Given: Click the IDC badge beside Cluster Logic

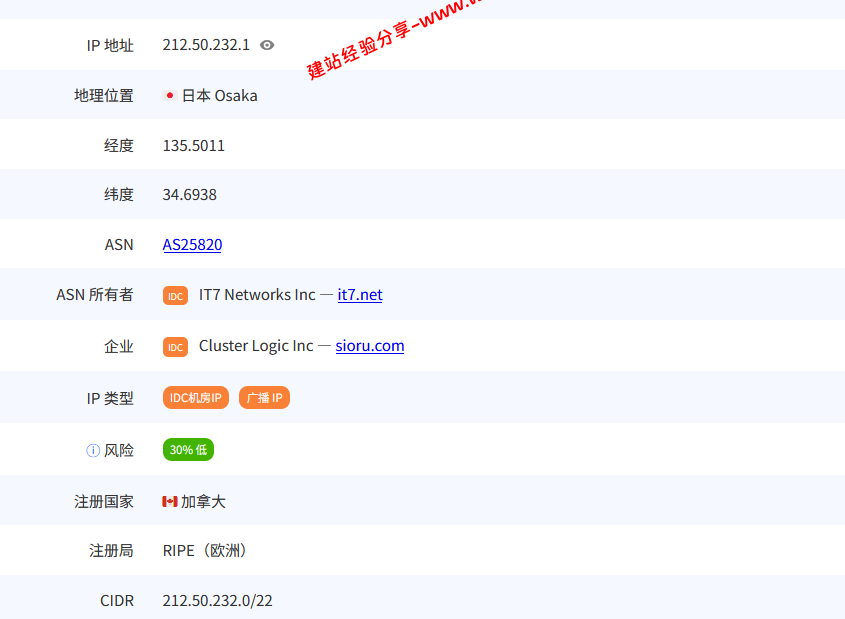Looking at the screenshot, I should pyautogui.click(x=175, y=347).
